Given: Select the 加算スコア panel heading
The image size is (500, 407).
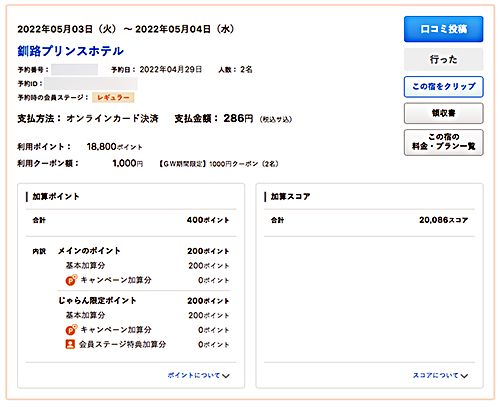Looking at the screenshot, I should (290, 197).
